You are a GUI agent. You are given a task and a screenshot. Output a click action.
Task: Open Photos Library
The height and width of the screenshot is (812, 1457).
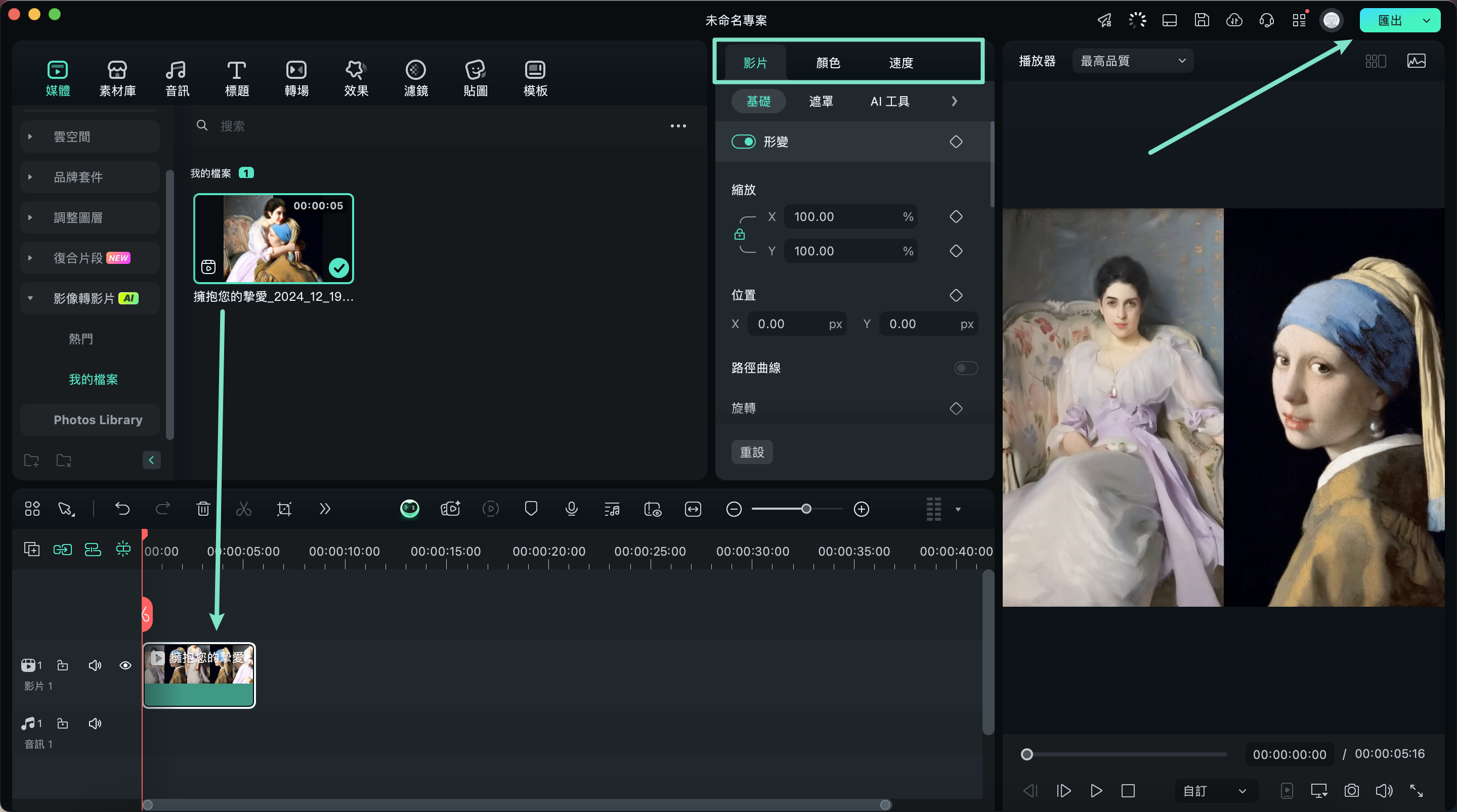[90, 420]
